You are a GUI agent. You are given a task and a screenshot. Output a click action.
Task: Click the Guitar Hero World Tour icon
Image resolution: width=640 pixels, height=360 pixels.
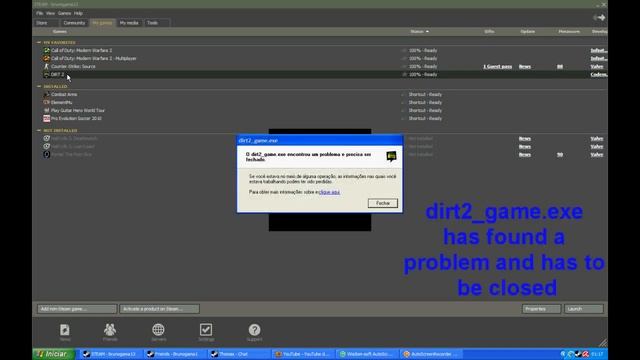47,110
